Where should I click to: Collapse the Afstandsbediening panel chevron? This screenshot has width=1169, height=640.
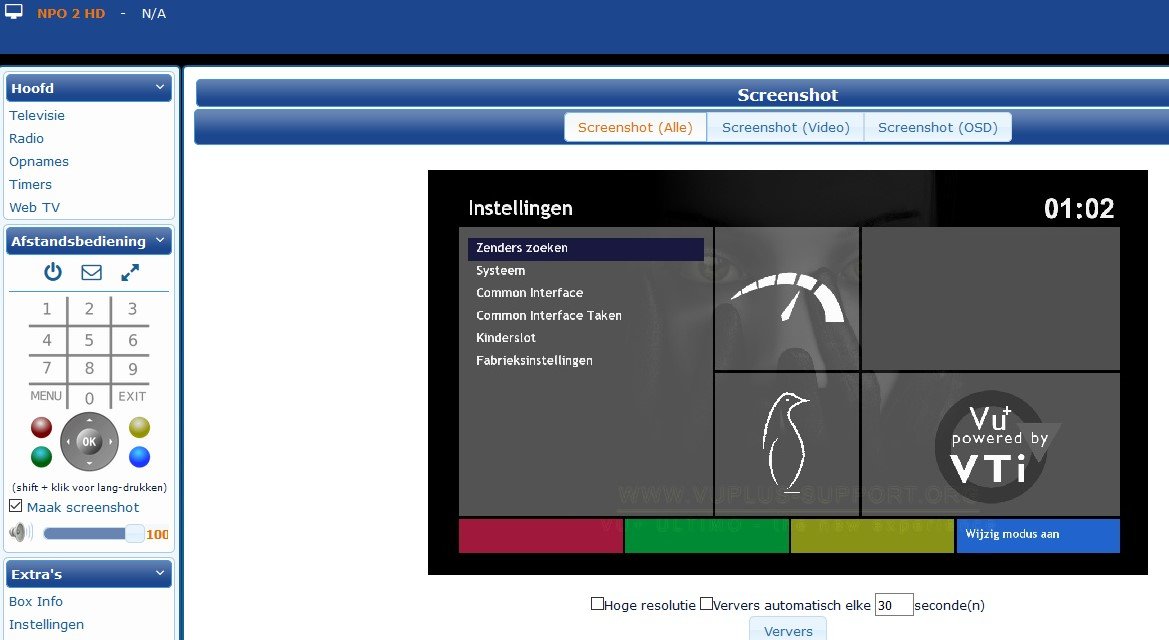[160, 240]
